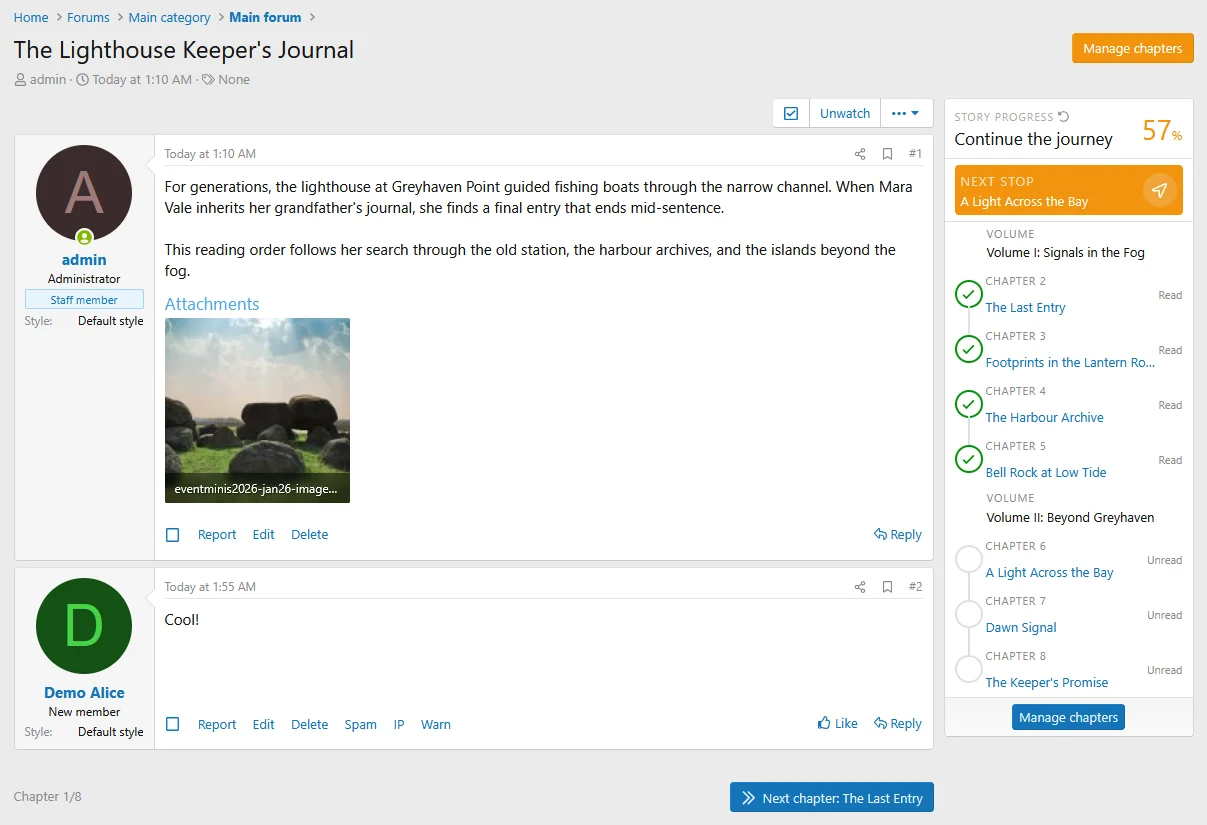Click the admin username under avatar
The image size is (1207, 825).
[84, 260]
